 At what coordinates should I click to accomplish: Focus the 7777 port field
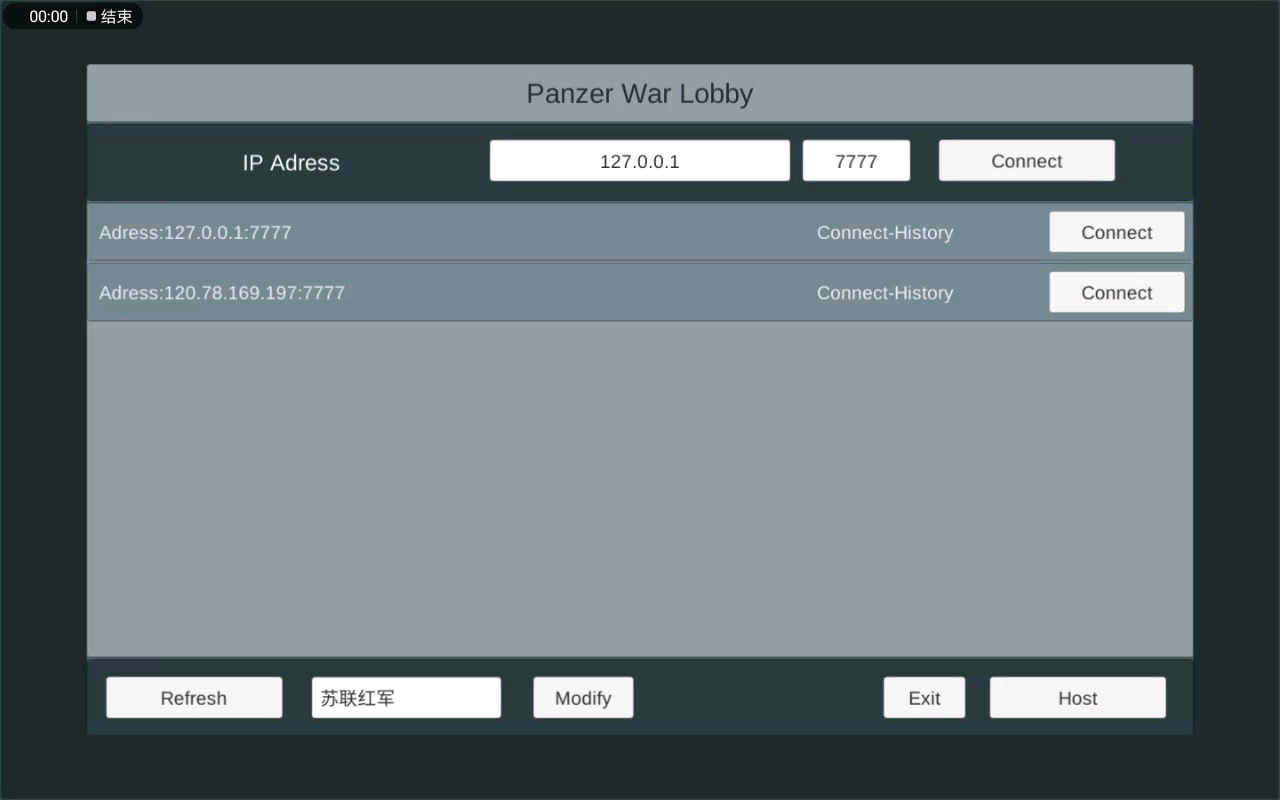pyautogui.click(x=856, y=160)
